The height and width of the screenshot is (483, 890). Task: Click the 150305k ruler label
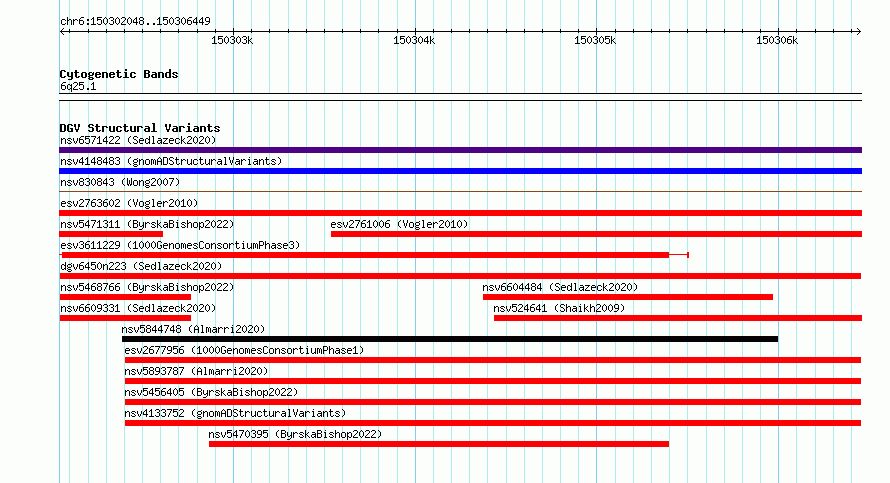tap(595, 40)
